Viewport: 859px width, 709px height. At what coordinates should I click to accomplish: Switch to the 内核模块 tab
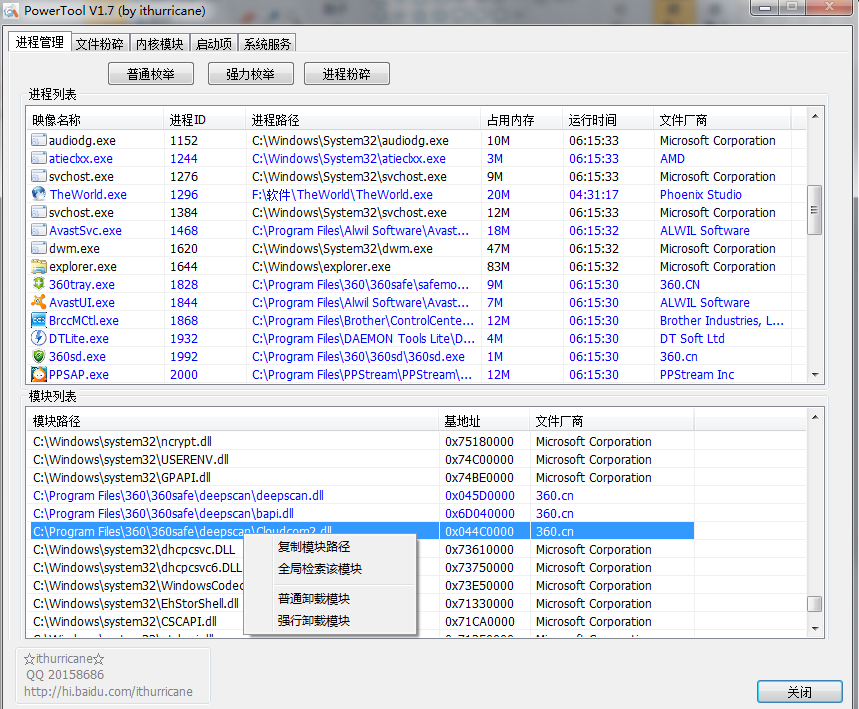pyautogui.click(x=159, y=44)
